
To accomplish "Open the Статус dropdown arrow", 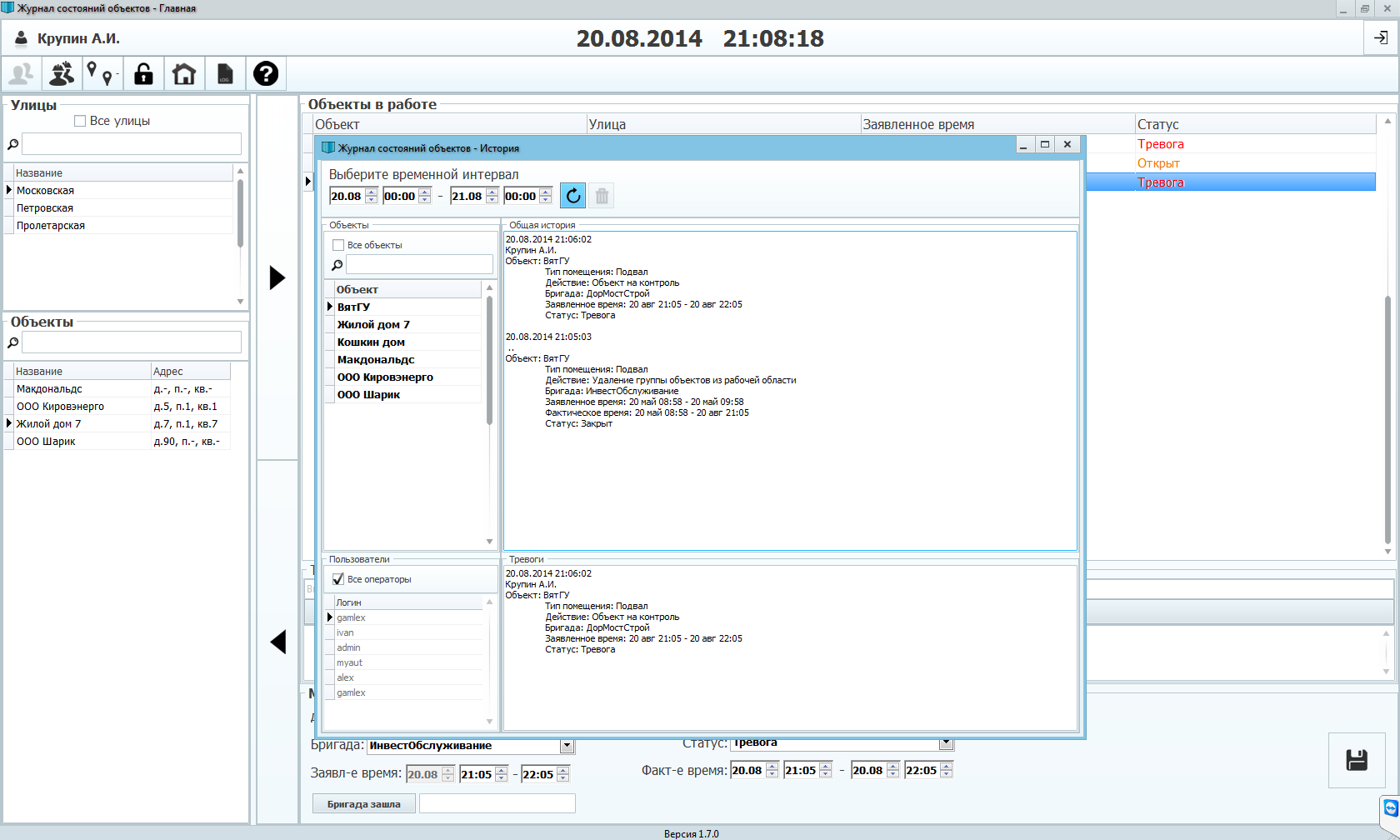I will [946, 742].
